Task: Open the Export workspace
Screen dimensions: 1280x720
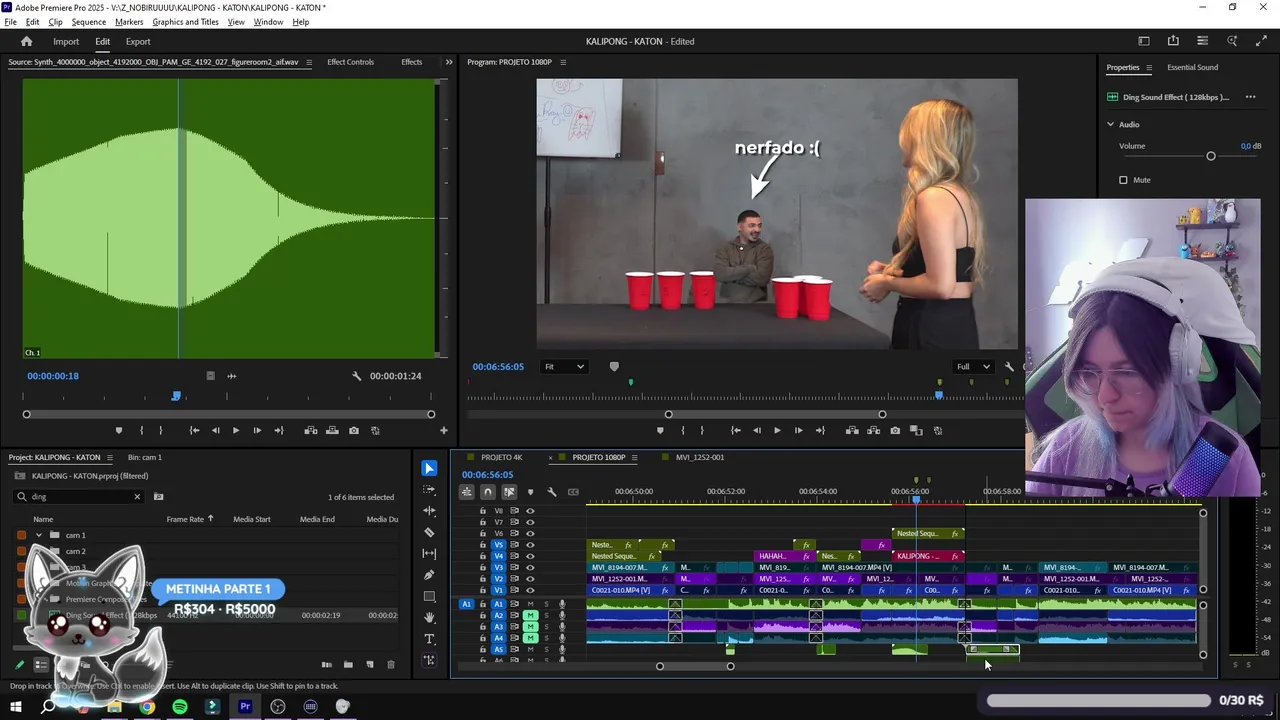Action: pyautogui.click(x=138, y=41)
